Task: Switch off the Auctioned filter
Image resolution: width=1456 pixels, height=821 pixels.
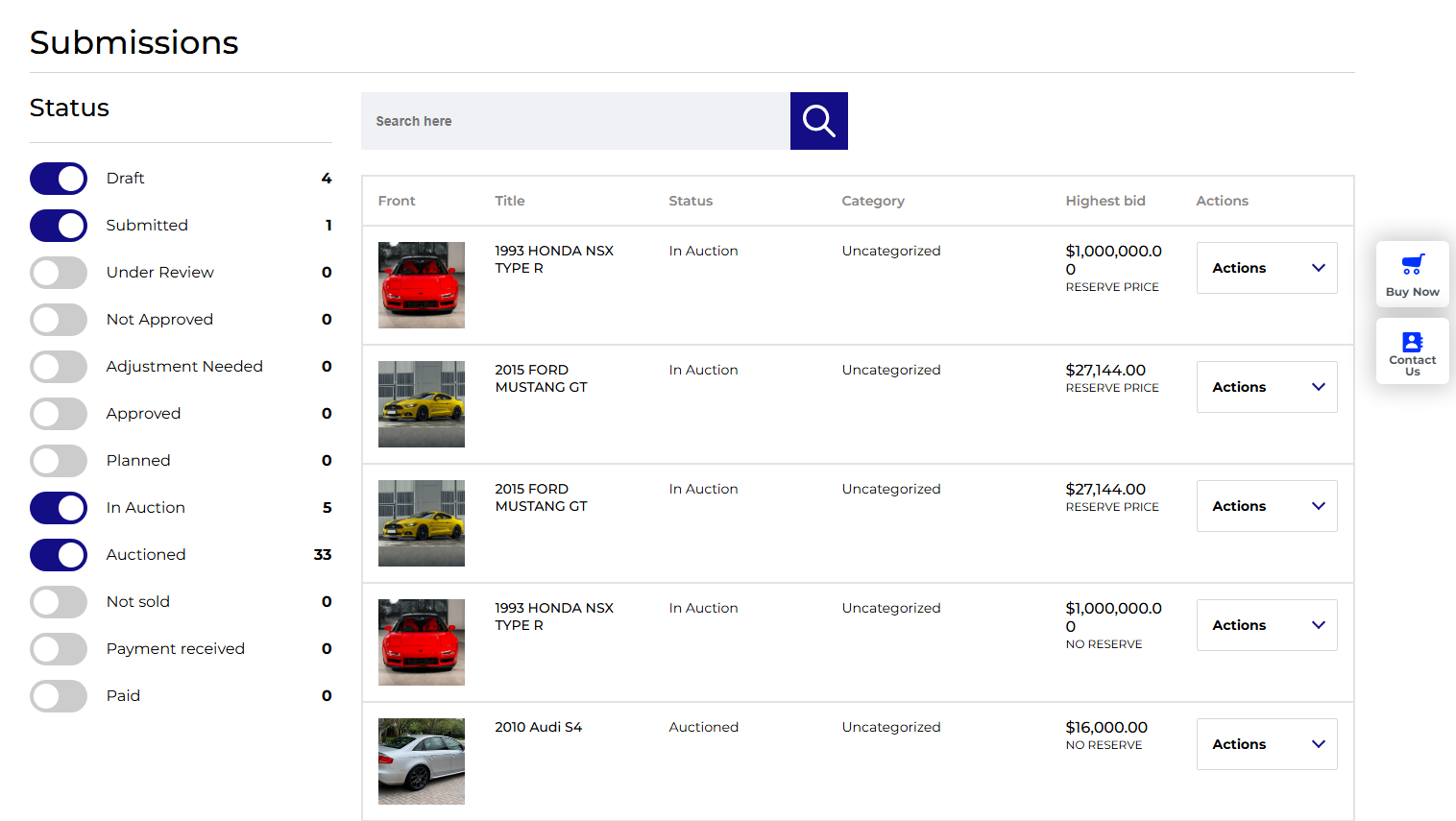Action: 59,555
